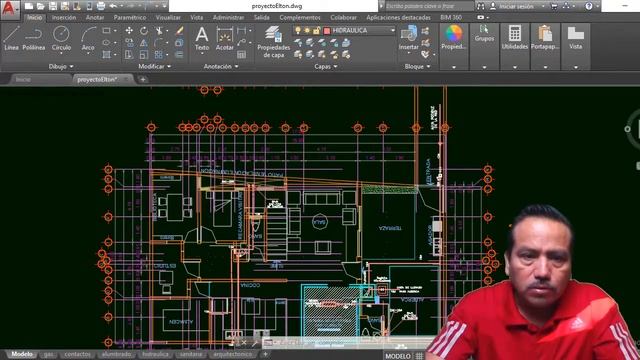Click the Plot (print) icon in quick access

[x=101, y=6]
